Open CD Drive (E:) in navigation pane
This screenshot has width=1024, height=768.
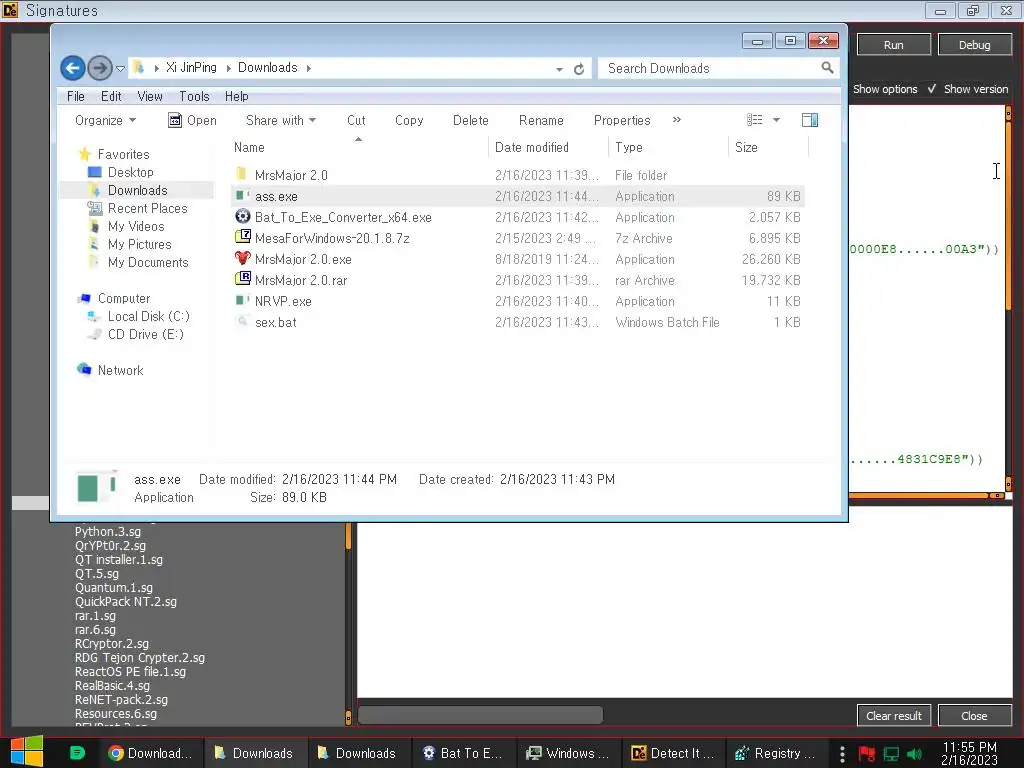(x=145, y=334)
